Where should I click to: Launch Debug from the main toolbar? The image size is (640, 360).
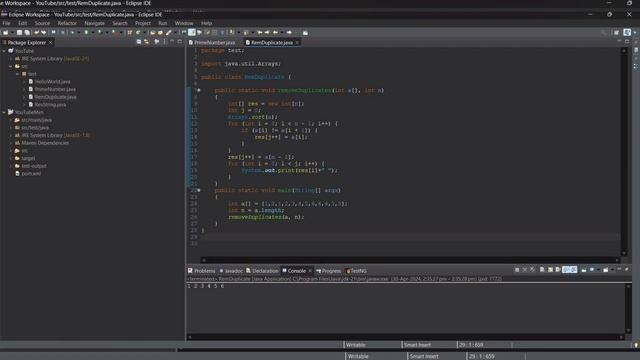click(x=72, y=32)
